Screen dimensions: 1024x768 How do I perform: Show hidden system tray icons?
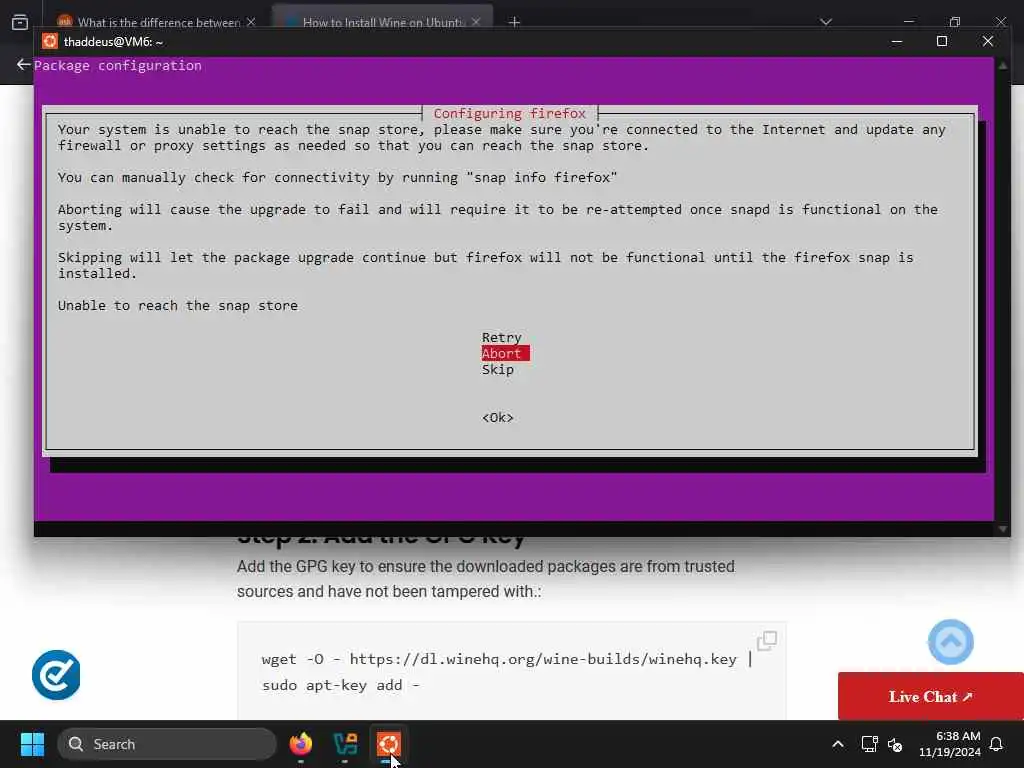click(838, 744)
